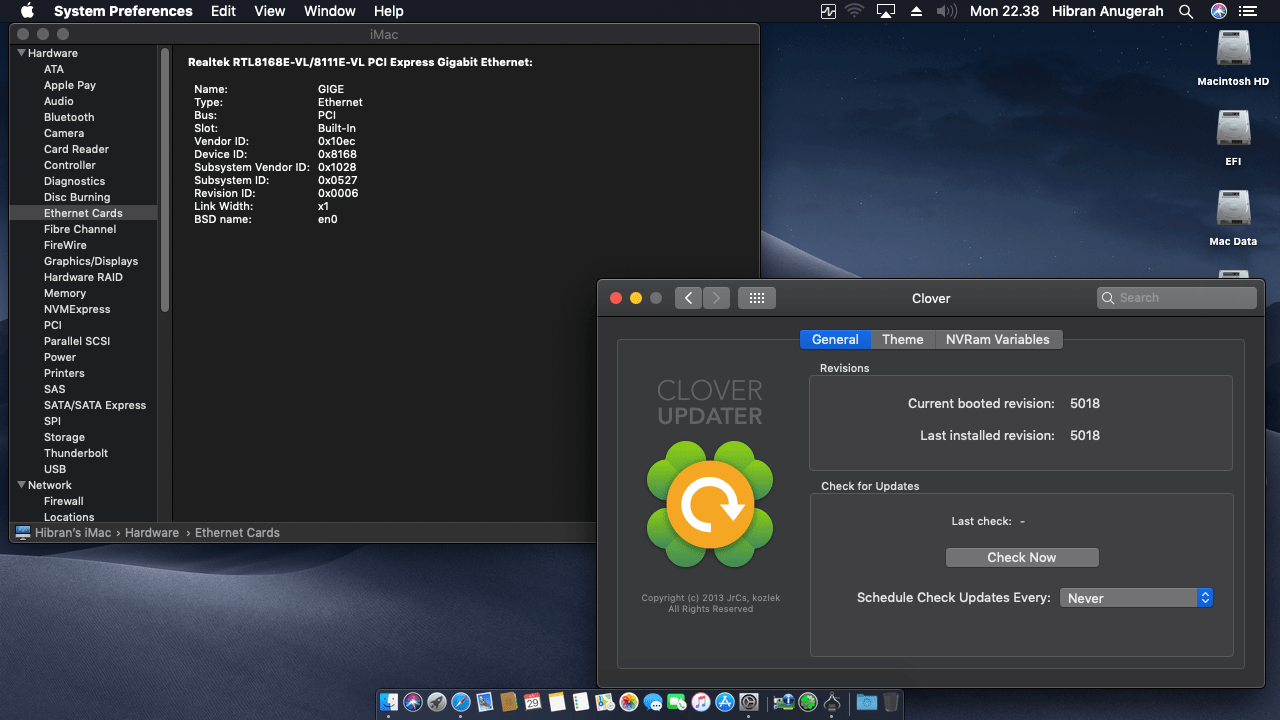Go back in Clover preferences pane
Screen dimensions: 1280x720
pos(688,298)
